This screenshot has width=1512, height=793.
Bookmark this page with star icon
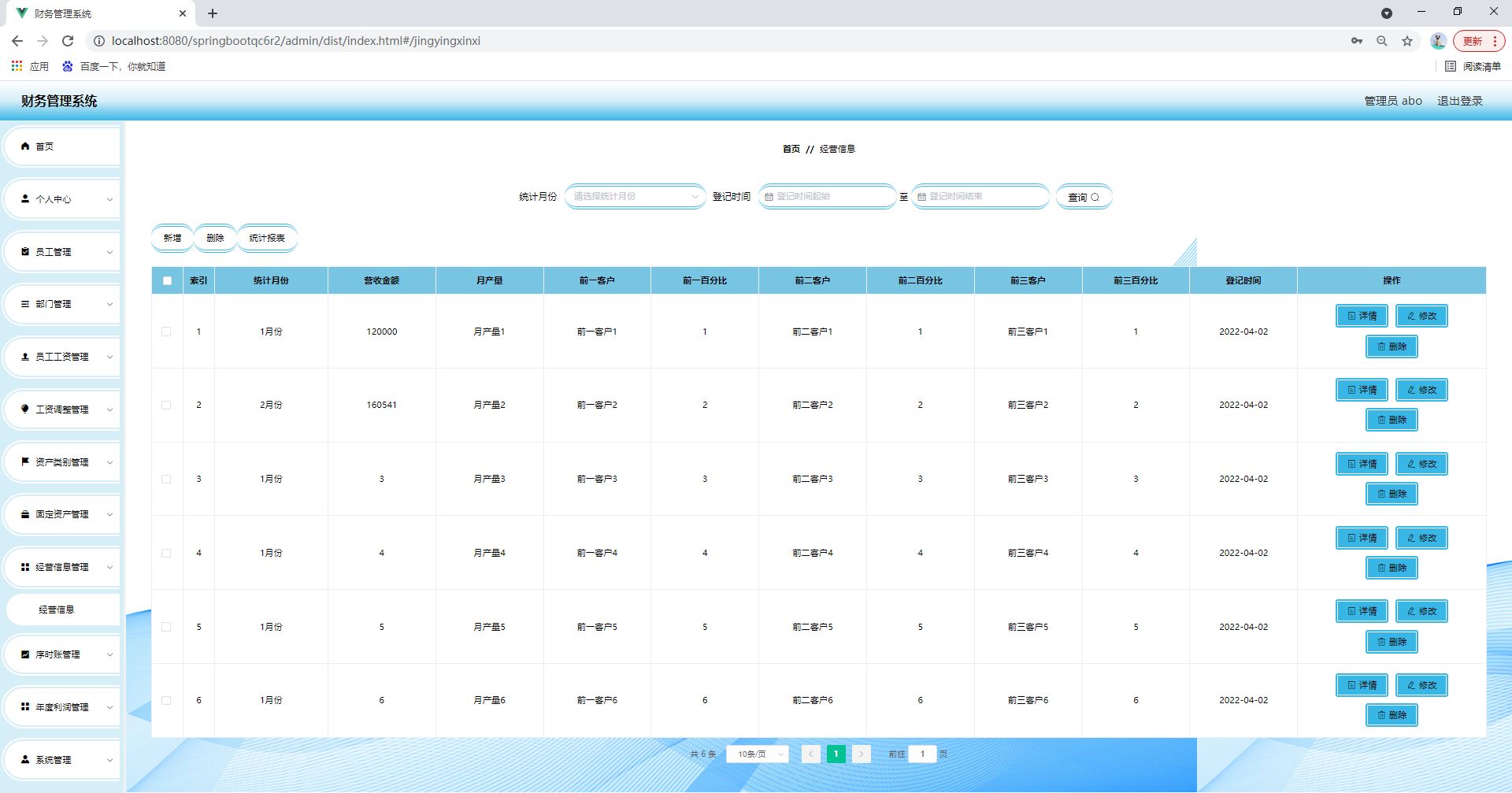tap(1407, 41)
